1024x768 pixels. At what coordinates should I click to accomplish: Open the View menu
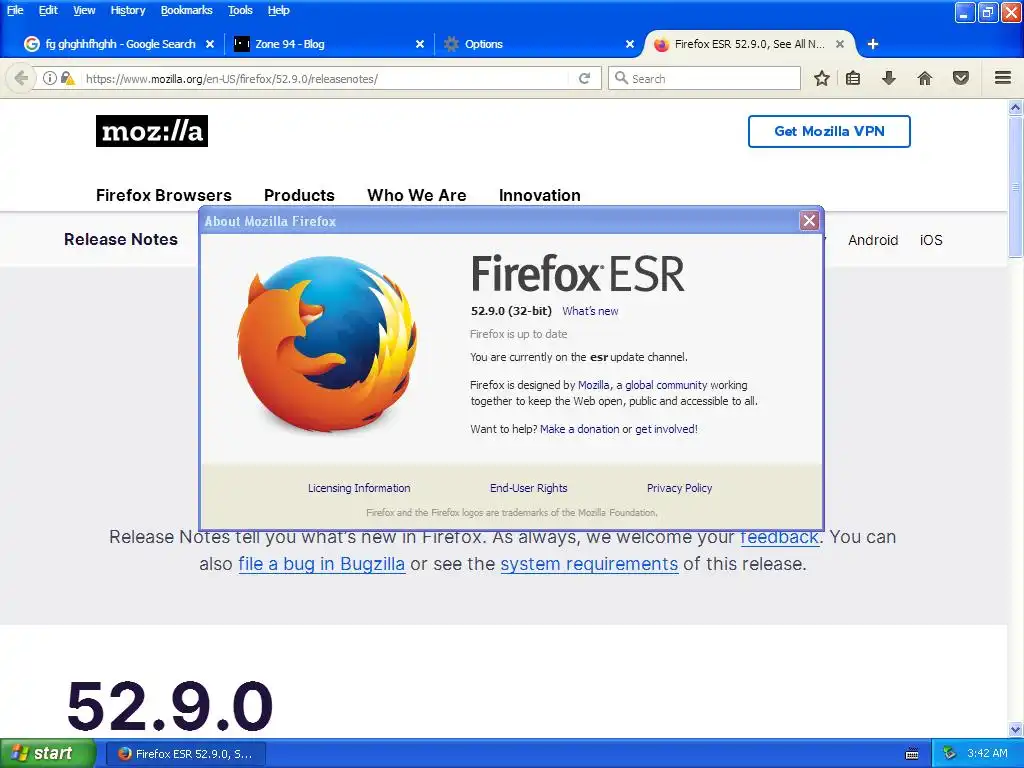click(x=84, y=10)
